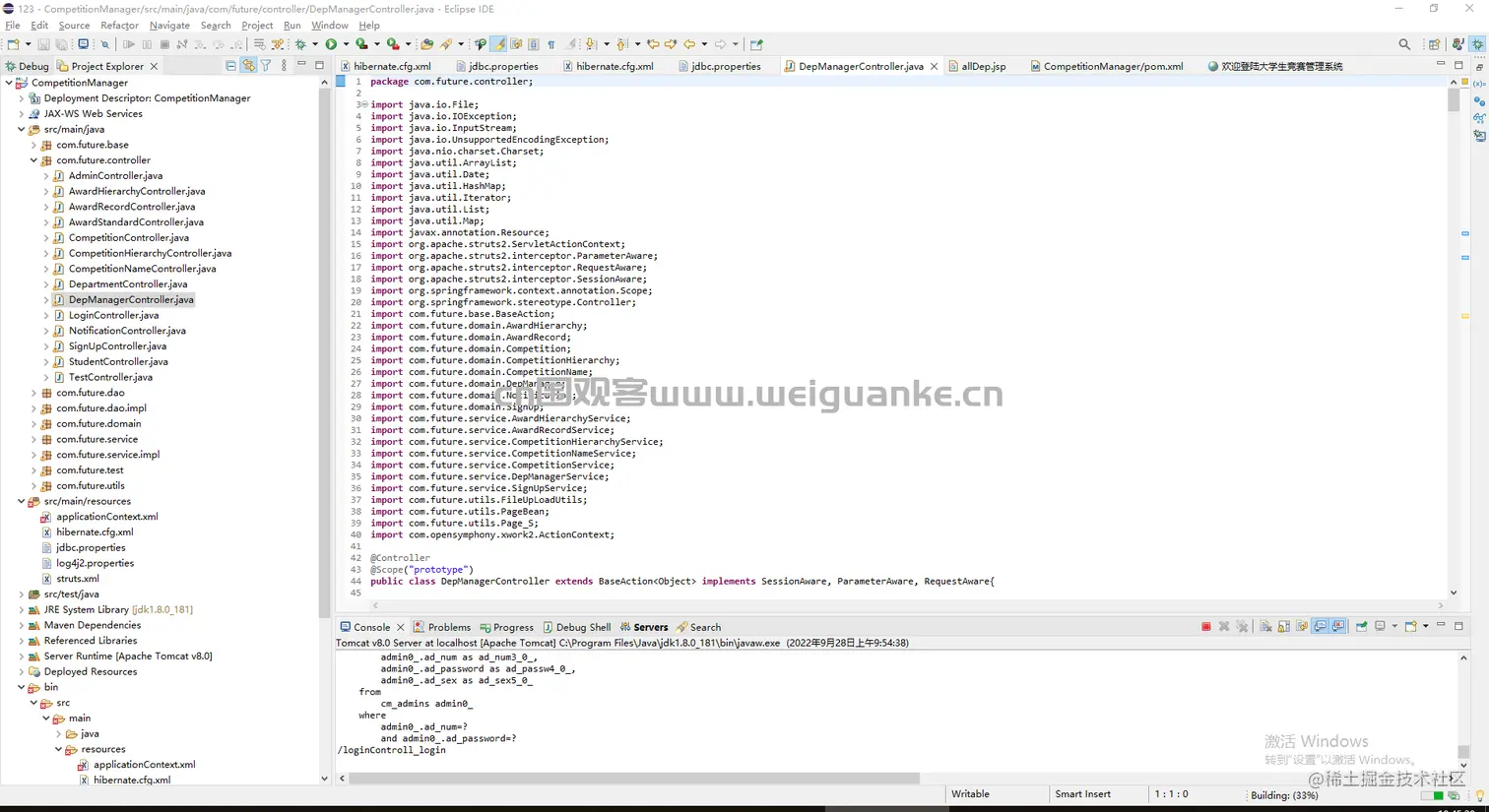The height and width of the screenshot is (812, 1489).
Task: Expand the Maven Dependencies node
Action: [21, 625]
